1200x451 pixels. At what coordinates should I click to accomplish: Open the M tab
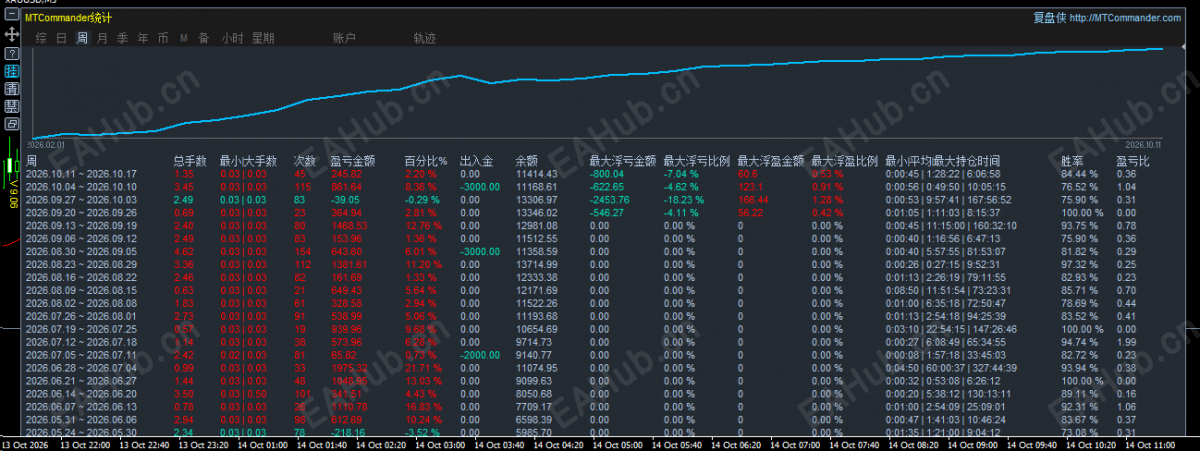point(184,38)
